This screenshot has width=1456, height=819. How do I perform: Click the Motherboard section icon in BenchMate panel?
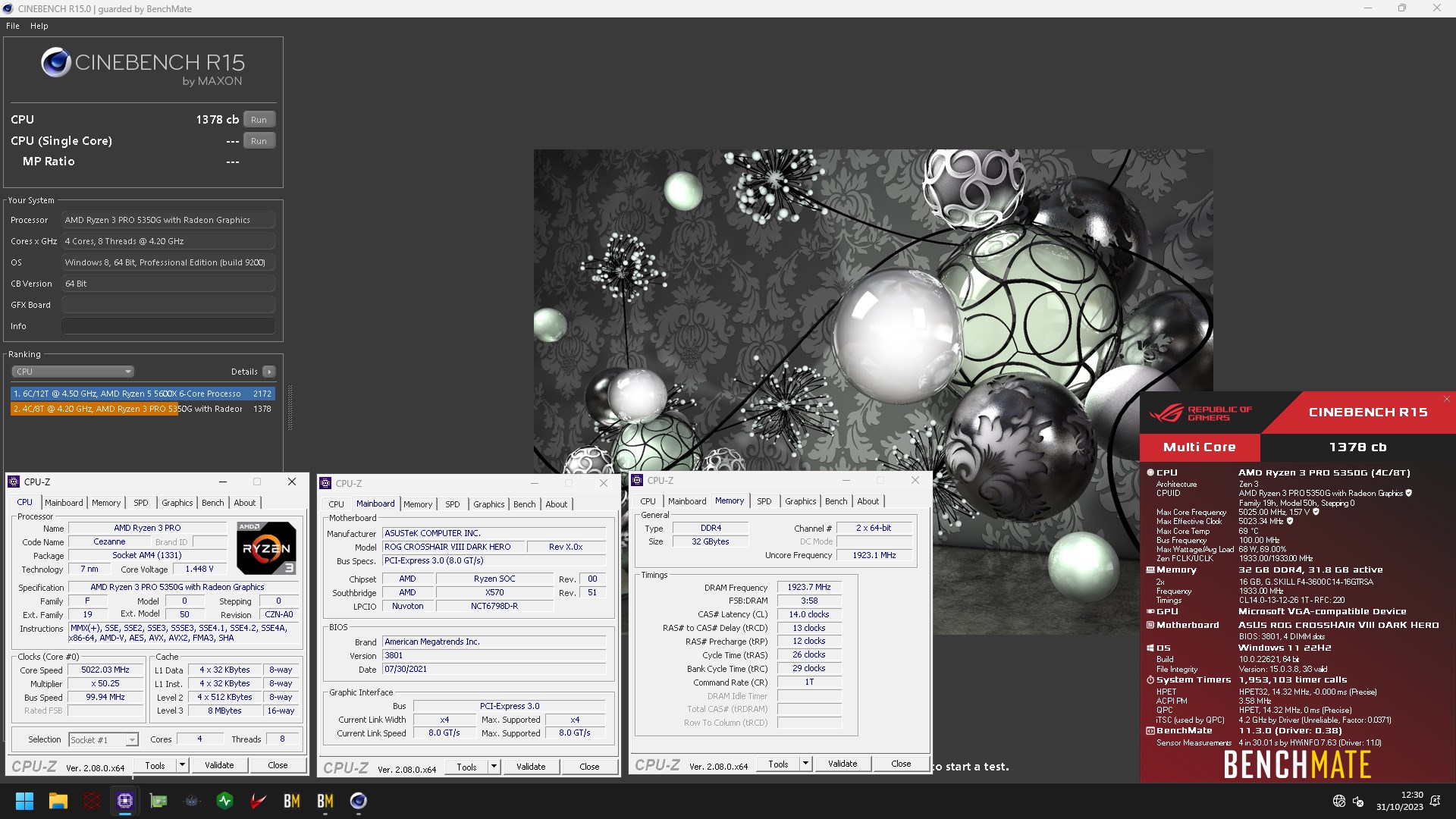[1150, 625]
